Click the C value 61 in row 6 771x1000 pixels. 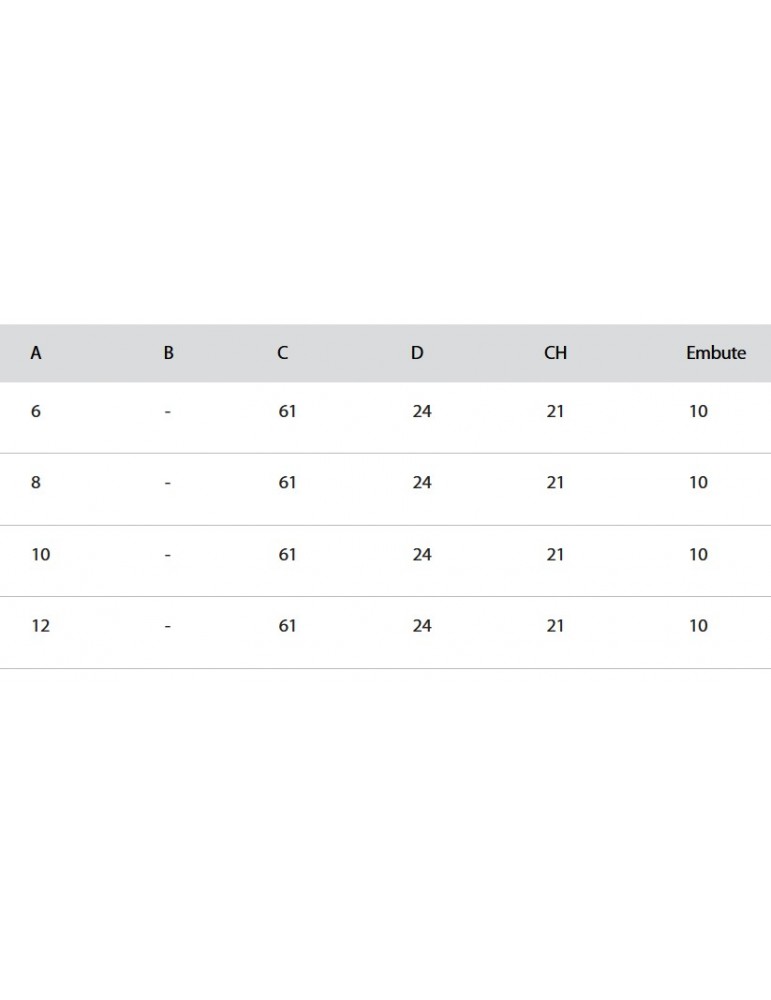[x=287, y=411]
